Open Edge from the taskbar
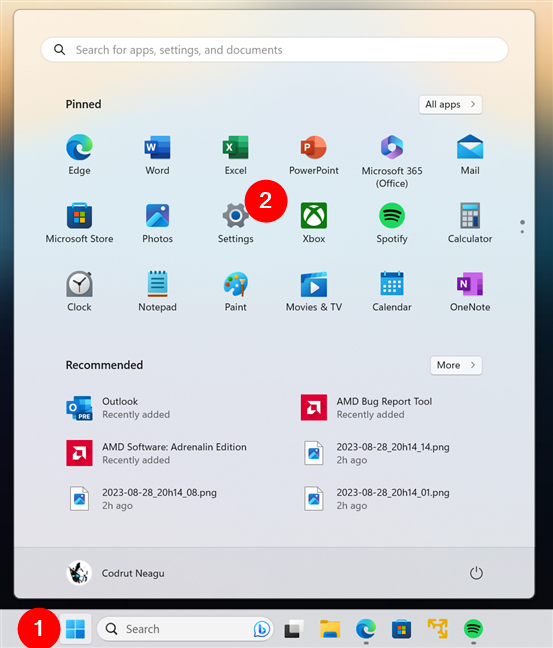The width and height of the screenshot is (553, 648). (366, 629)
